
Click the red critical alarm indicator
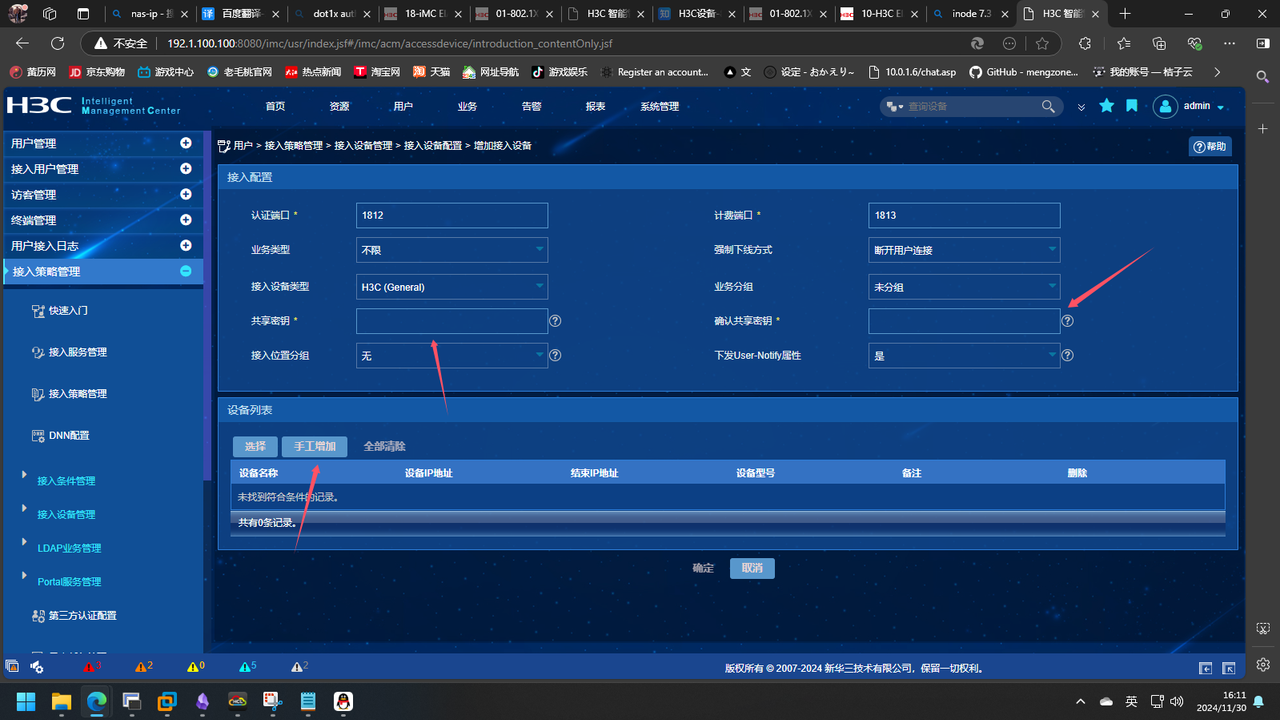point(92,666)
